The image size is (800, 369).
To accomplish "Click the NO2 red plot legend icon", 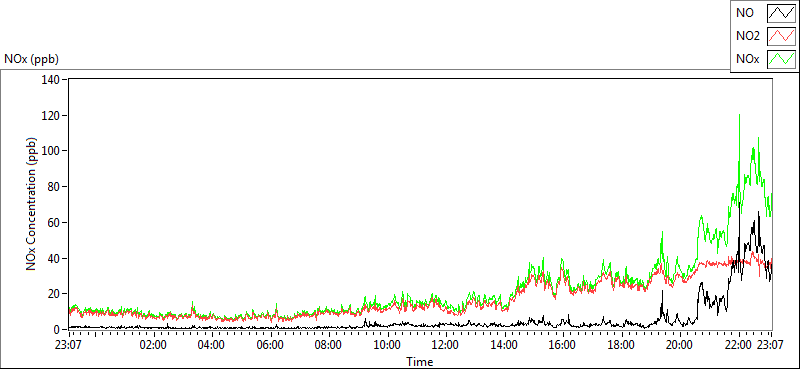I will (781, 36).
